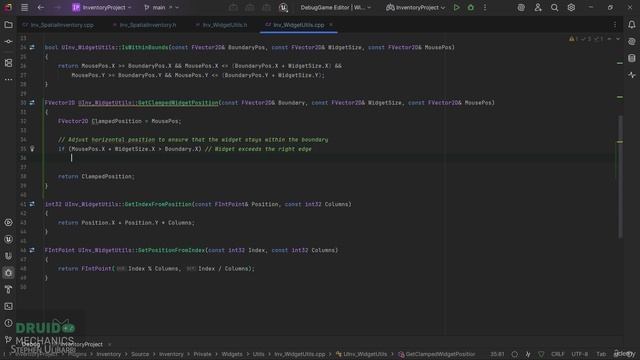Open the Structure tool window icon
640x360 pixels.
[8, 63]
